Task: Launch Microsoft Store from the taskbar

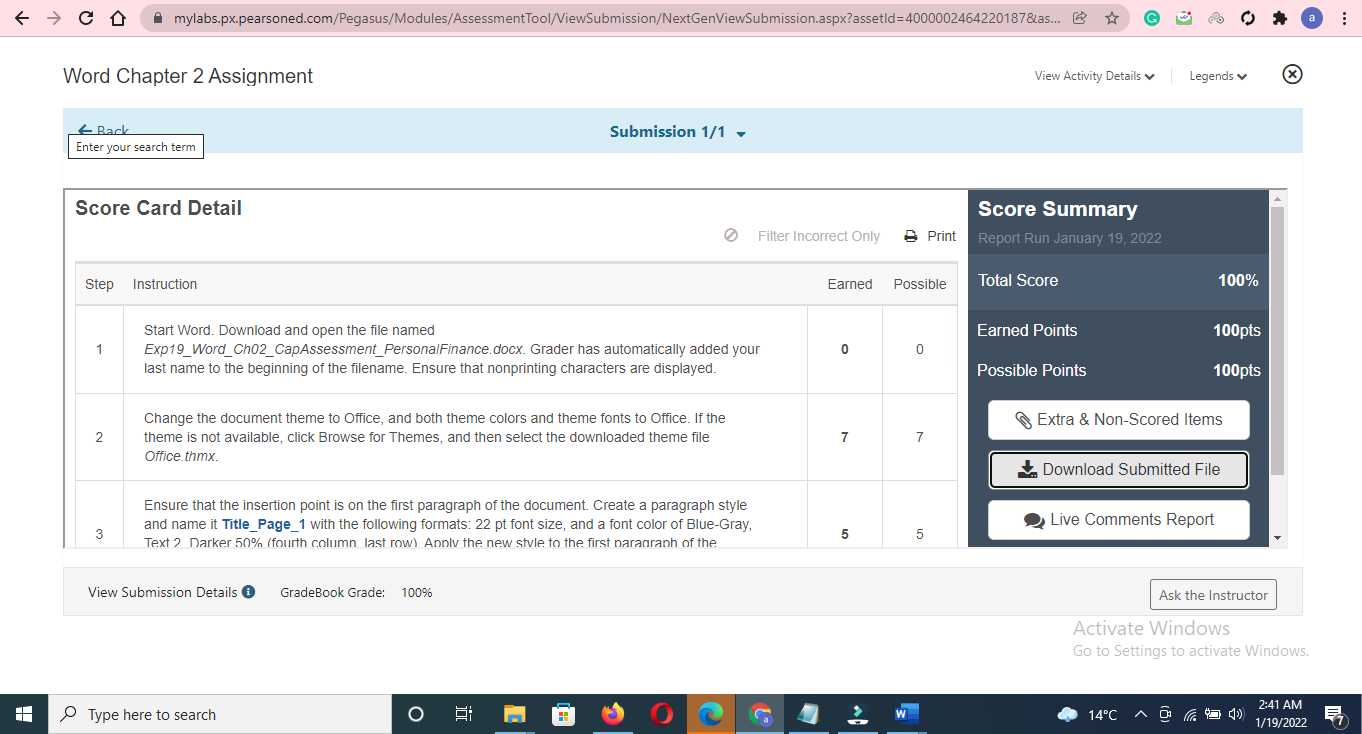Action: click(x=563, y=714)
